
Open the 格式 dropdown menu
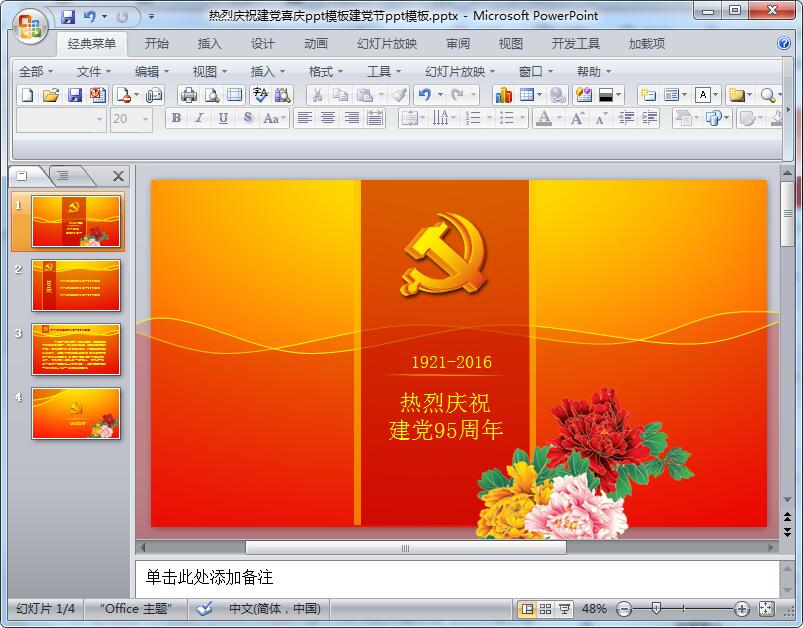click(x=326, y=72)
